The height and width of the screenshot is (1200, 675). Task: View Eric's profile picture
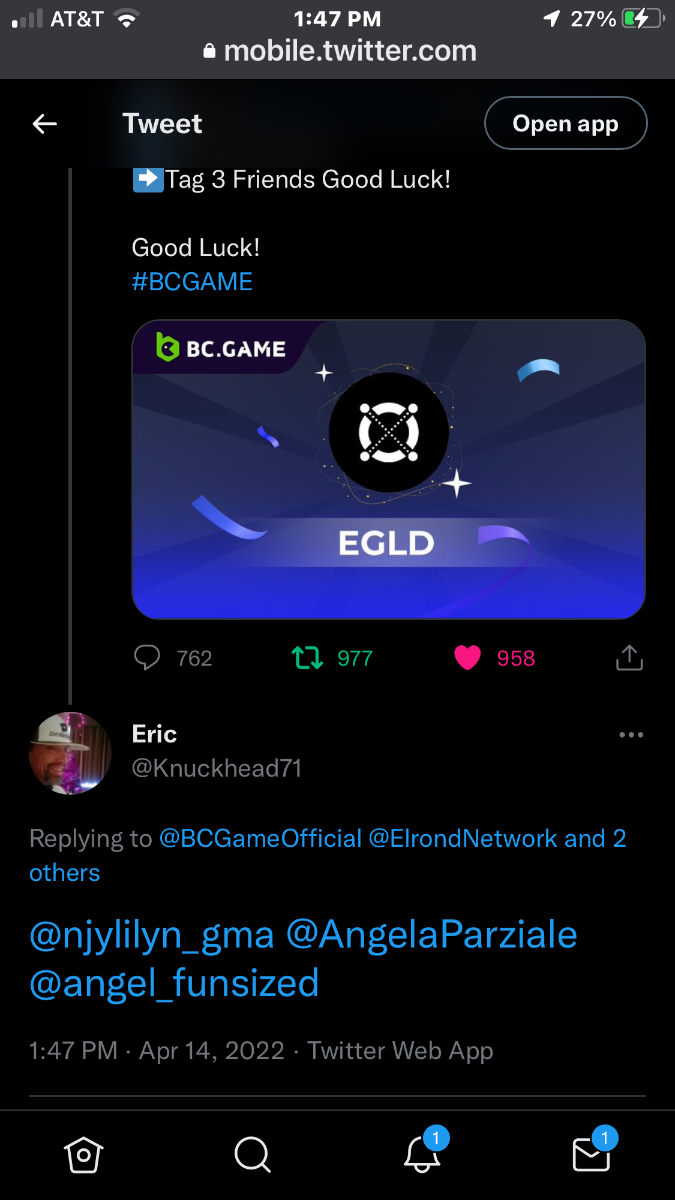click(x=70, y=752)
